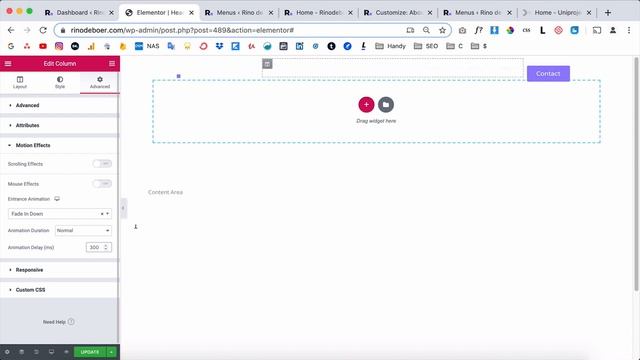Open the Save Options arrow
Screen dimensions: 640x360
tap(111, 352)
